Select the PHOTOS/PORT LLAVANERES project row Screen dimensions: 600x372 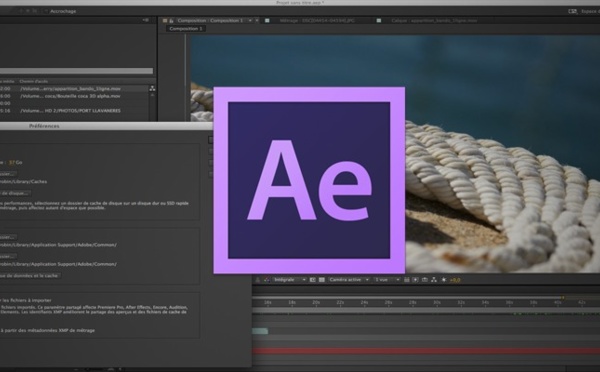[x=74, y=111]
